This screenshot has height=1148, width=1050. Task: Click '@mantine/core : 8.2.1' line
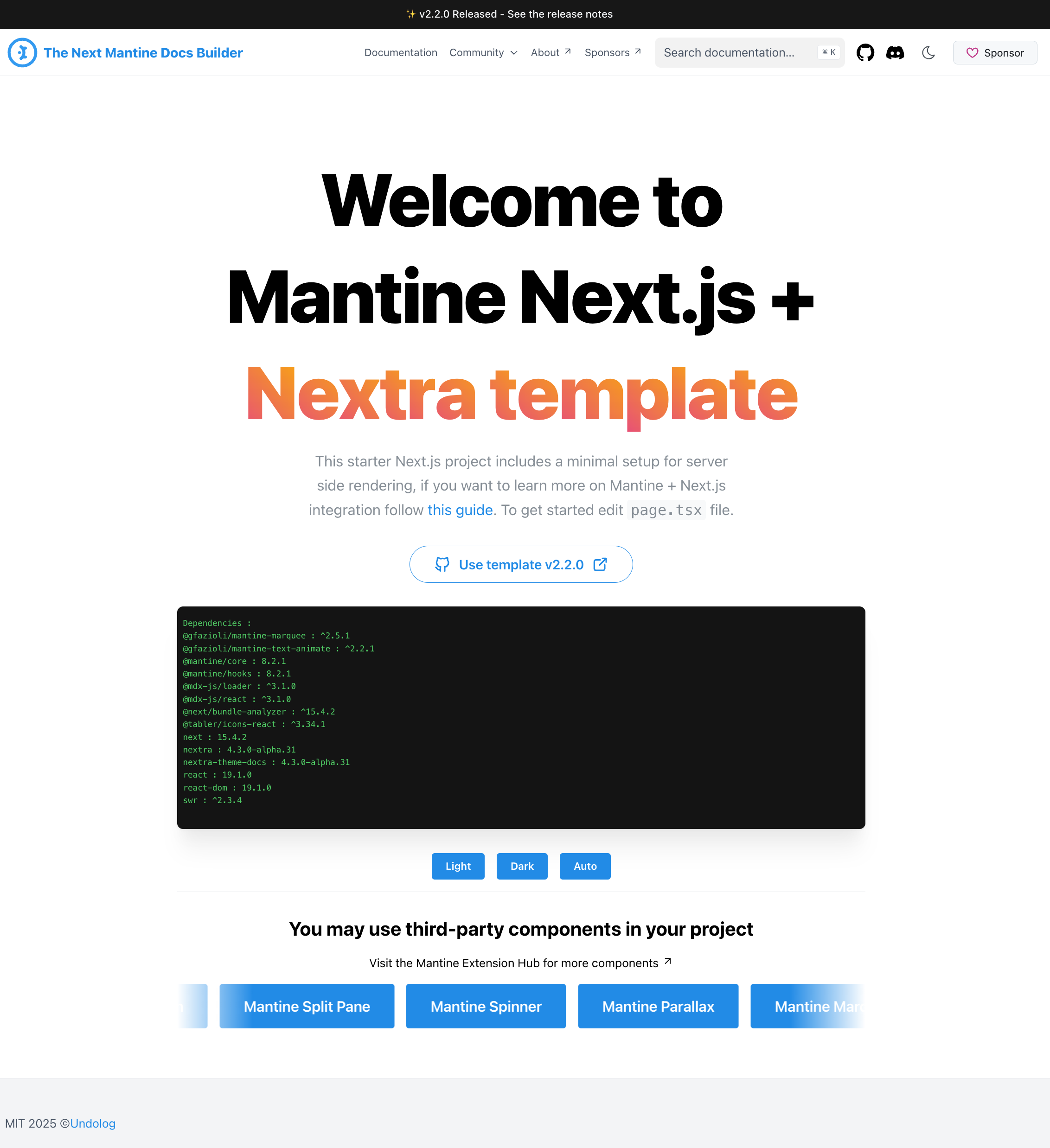coord(234,661)
